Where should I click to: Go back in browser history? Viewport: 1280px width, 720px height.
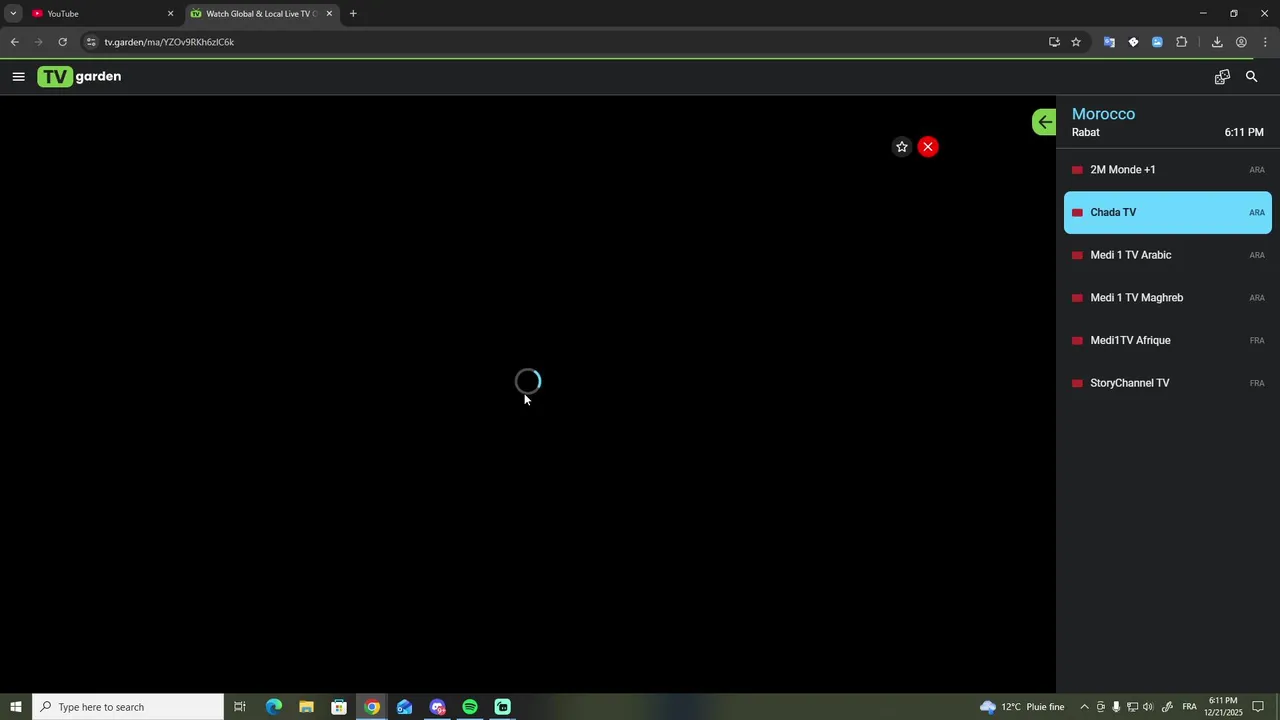point(14,42)
